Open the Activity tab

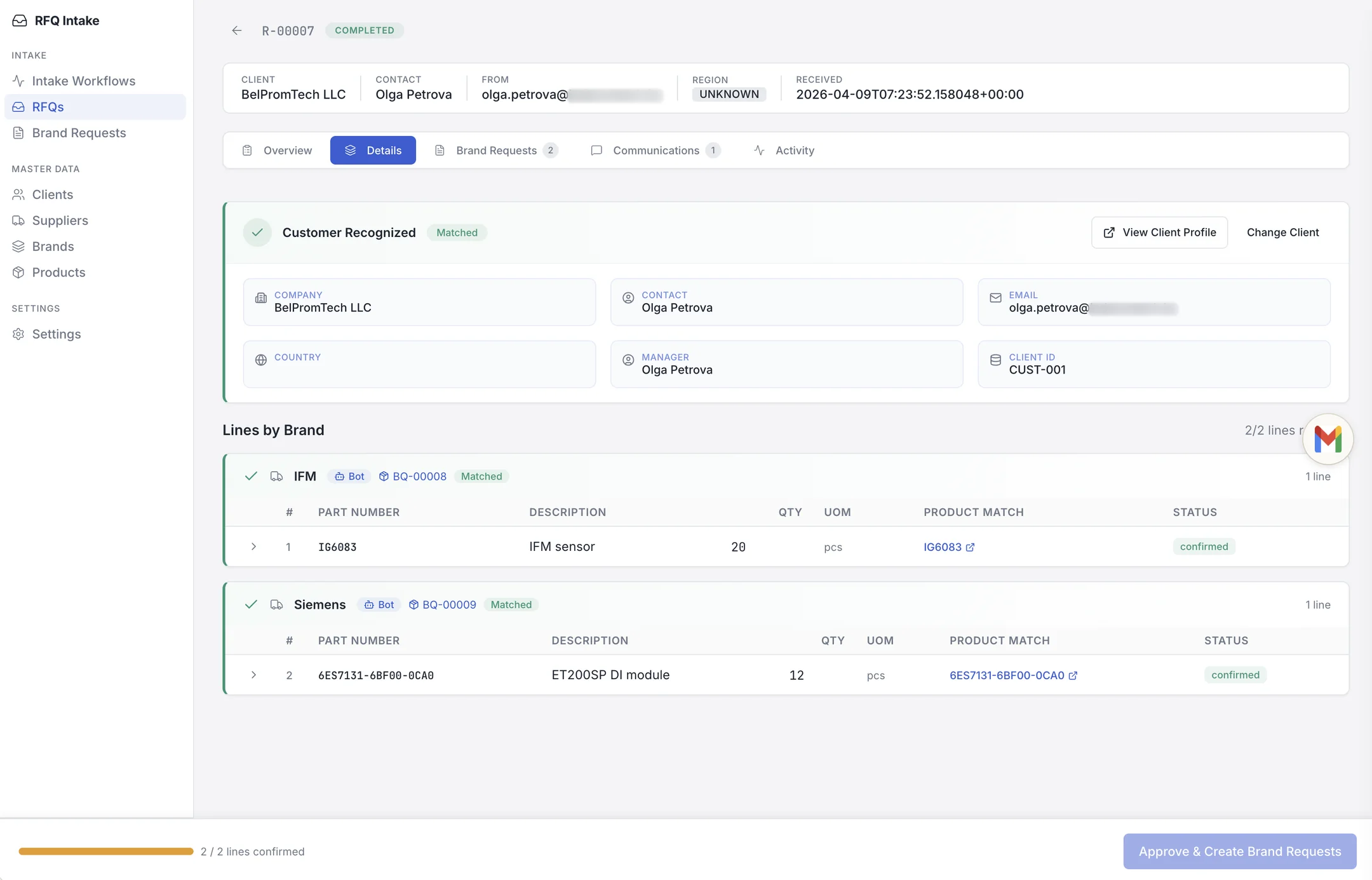click(x=784, y=151)
